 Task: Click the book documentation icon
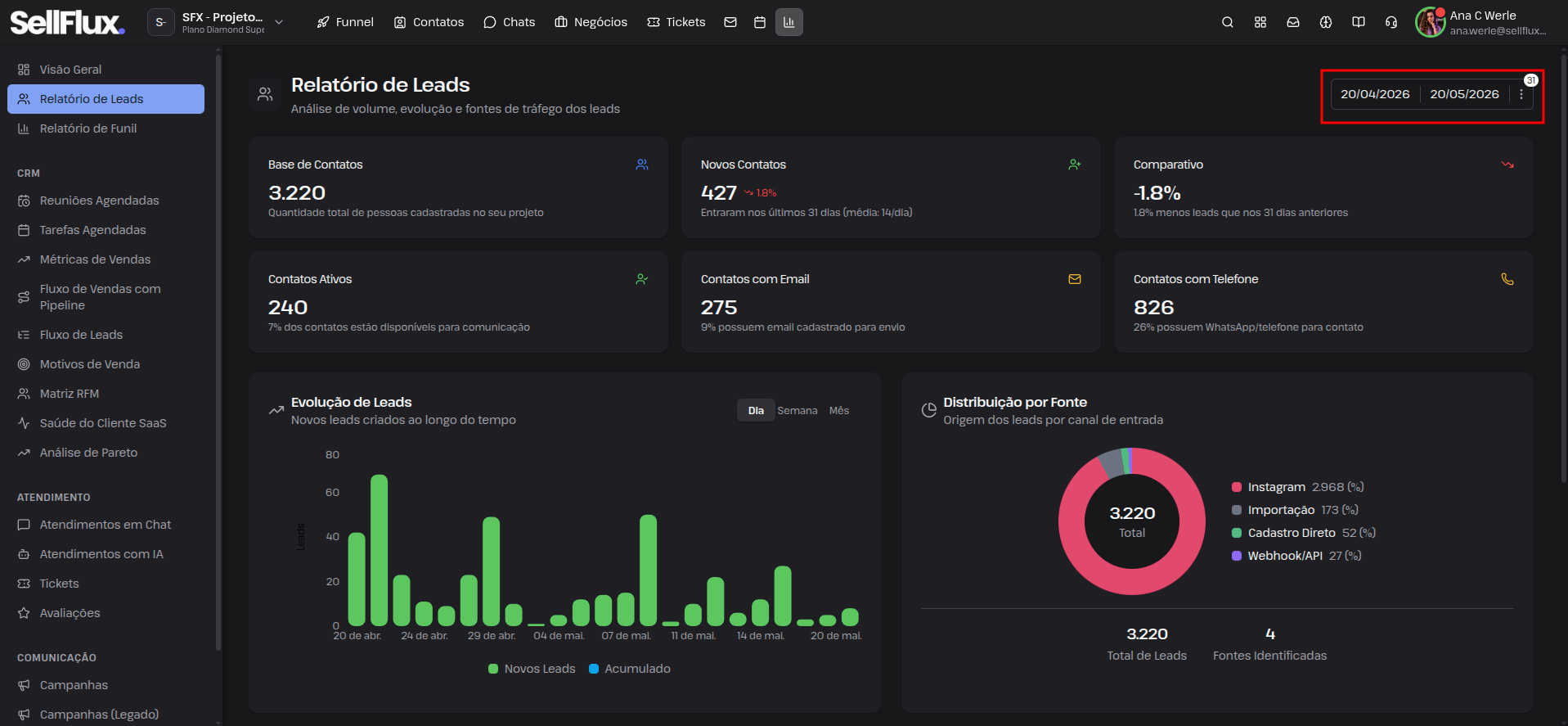pyautogui.click(x=1359, y=22)
